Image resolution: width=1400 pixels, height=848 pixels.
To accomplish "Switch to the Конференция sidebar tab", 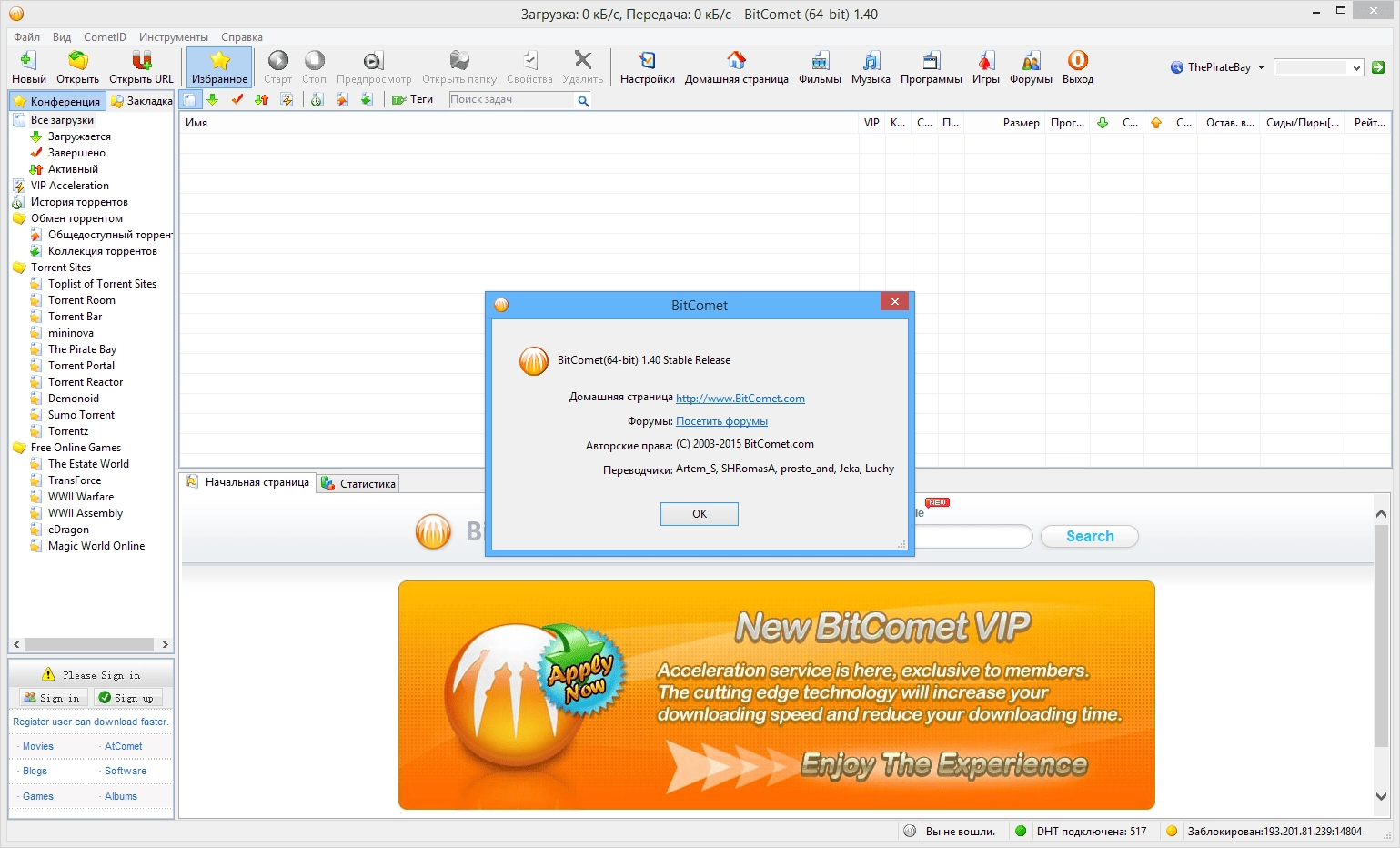I will (57, 101).
